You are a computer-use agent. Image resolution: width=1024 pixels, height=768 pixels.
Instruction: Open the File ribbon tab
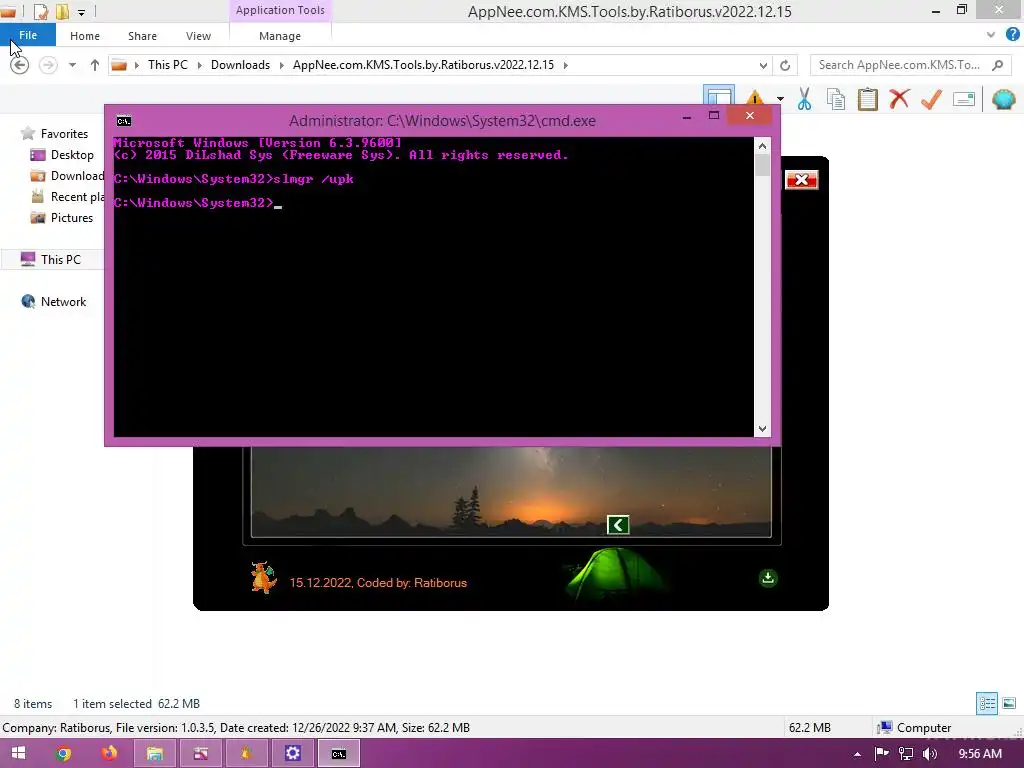[28, 35]
